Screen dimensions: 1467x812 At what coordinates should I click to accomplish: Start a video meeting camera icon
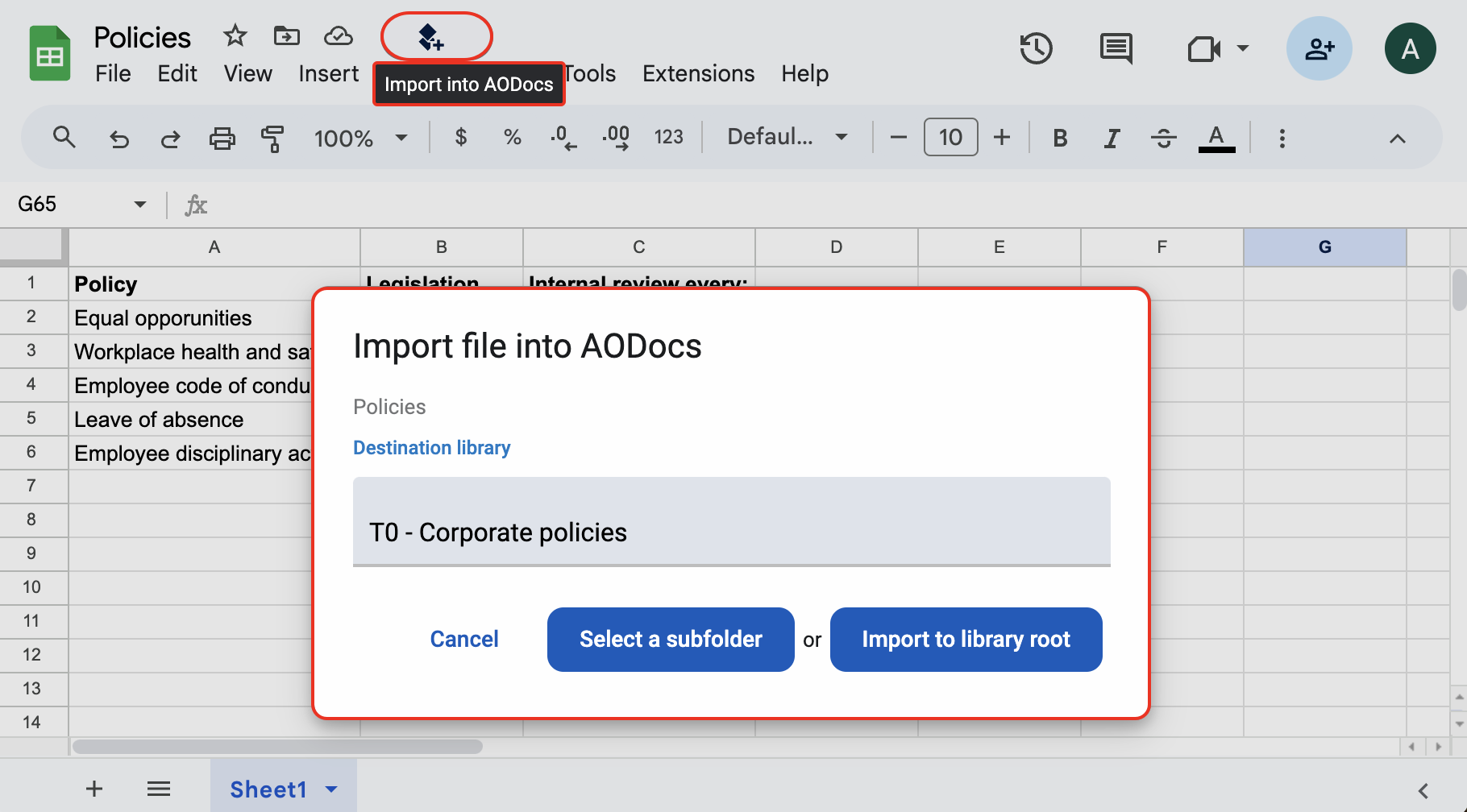point(1204,49)
